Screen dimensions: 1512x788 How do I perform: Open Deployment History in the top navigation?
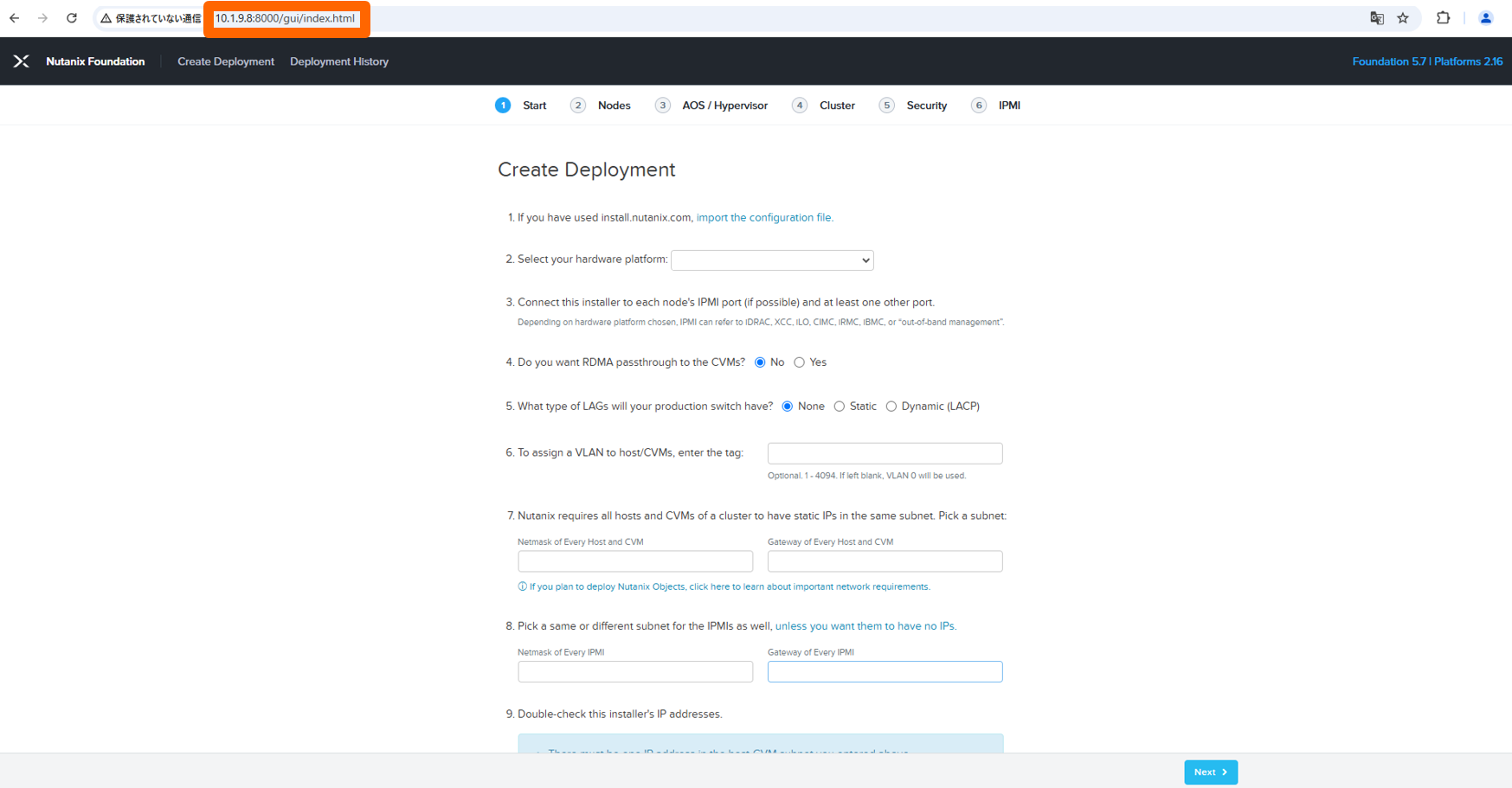click(339, 61)
